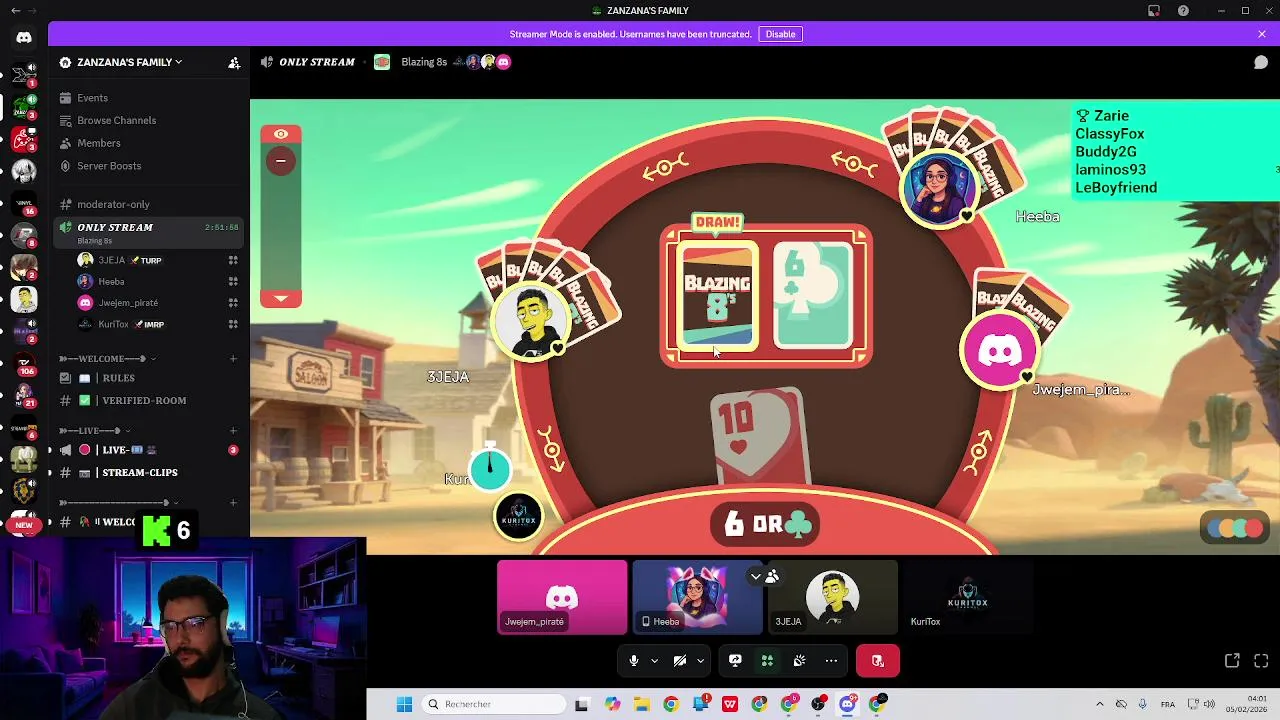Image resolution: width=1280 pixels, height=720 pixels.
Task: Pop out the call window icon
Action: click(x=1232, y=661)
